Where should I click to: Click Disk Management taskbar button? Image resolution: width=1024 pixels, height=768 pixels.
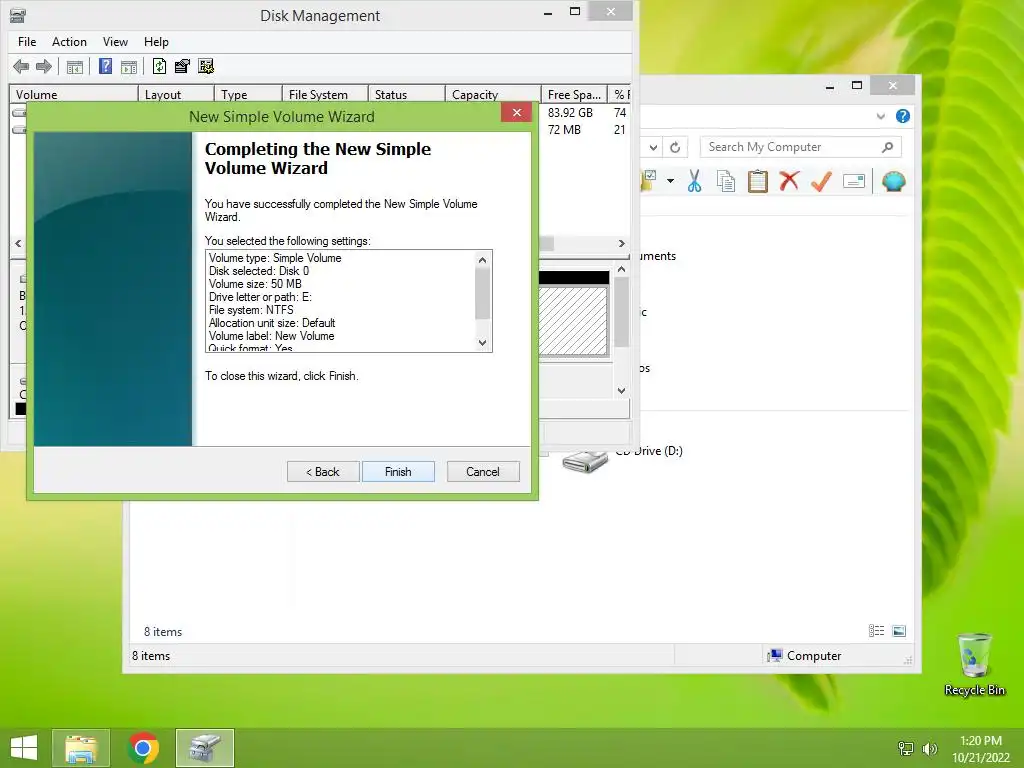click(x=205, y=748)
